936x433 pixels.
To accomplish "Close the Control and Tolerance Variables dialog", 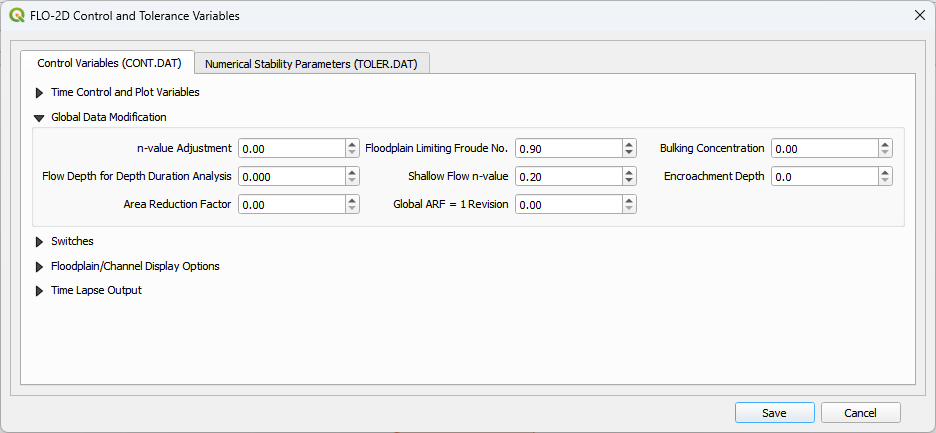I will pyautogui.click(x=919, y=16).
